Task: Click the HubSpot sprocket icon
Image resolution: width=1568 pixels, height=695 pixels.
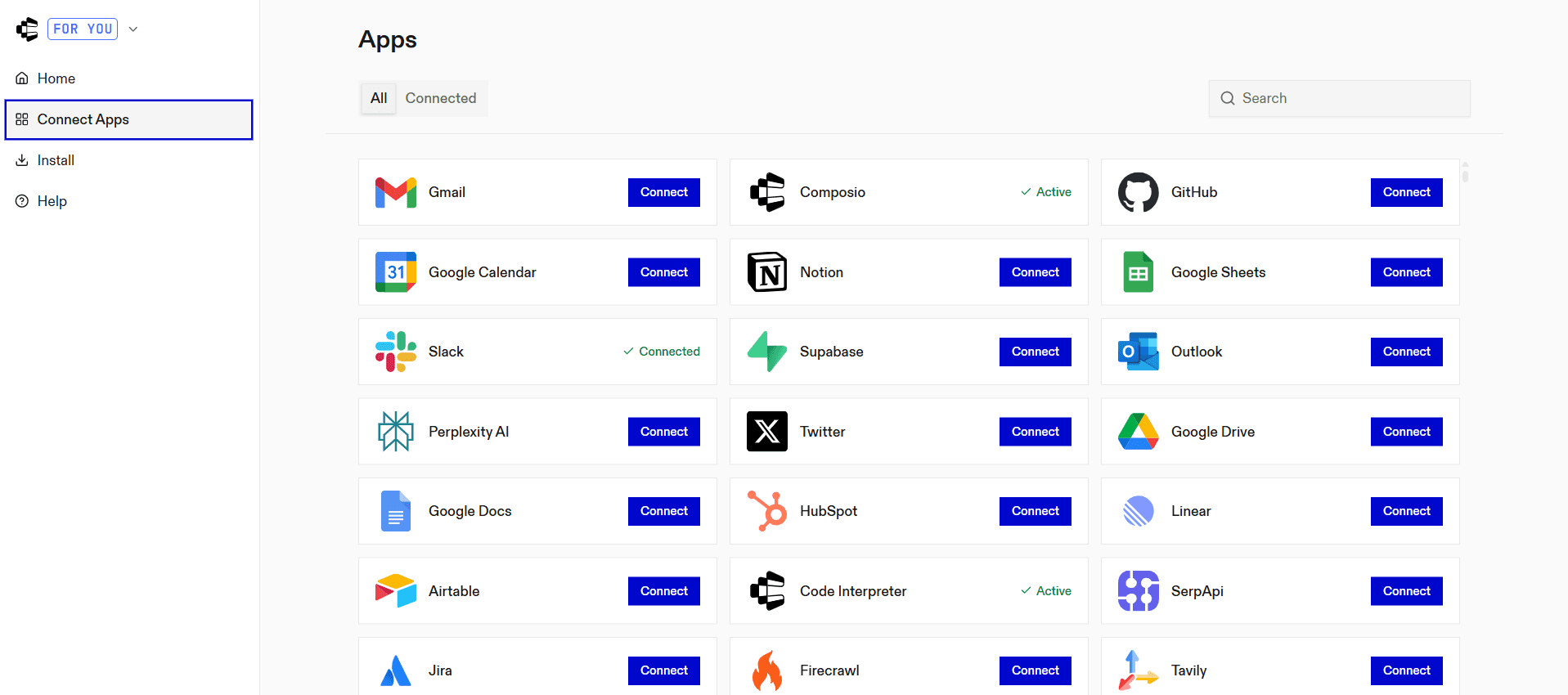Action: tap(767, 511)
